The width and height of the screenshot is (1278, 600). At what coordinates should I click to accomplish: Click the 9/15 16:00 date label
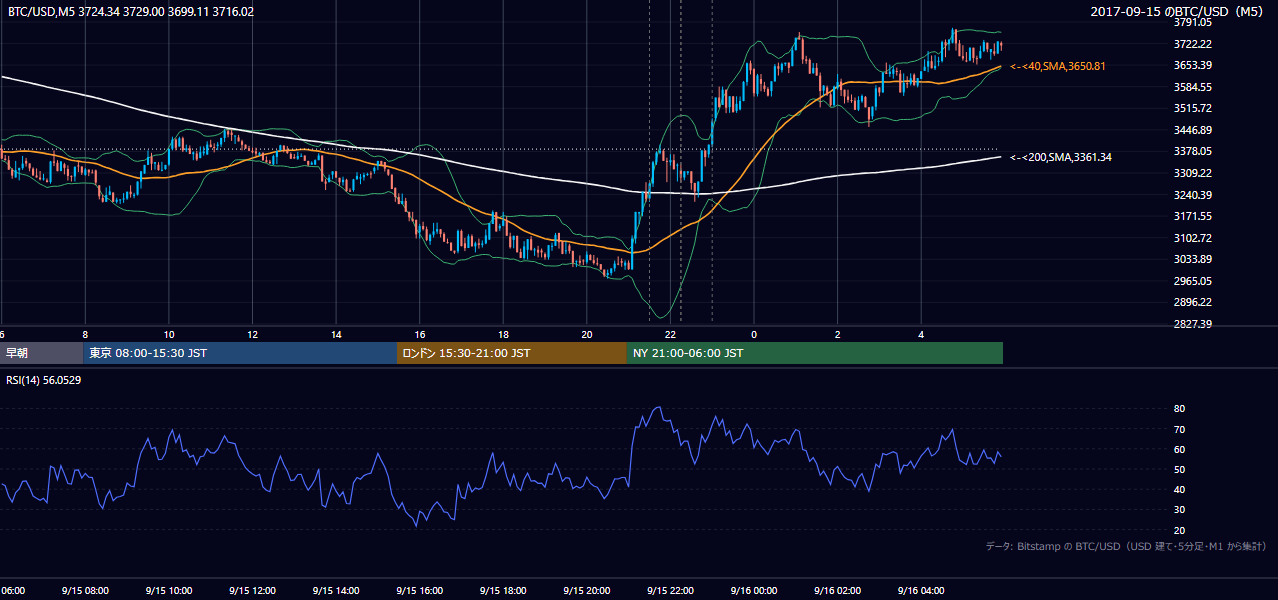pyautogui.click(x=419, y=591)
